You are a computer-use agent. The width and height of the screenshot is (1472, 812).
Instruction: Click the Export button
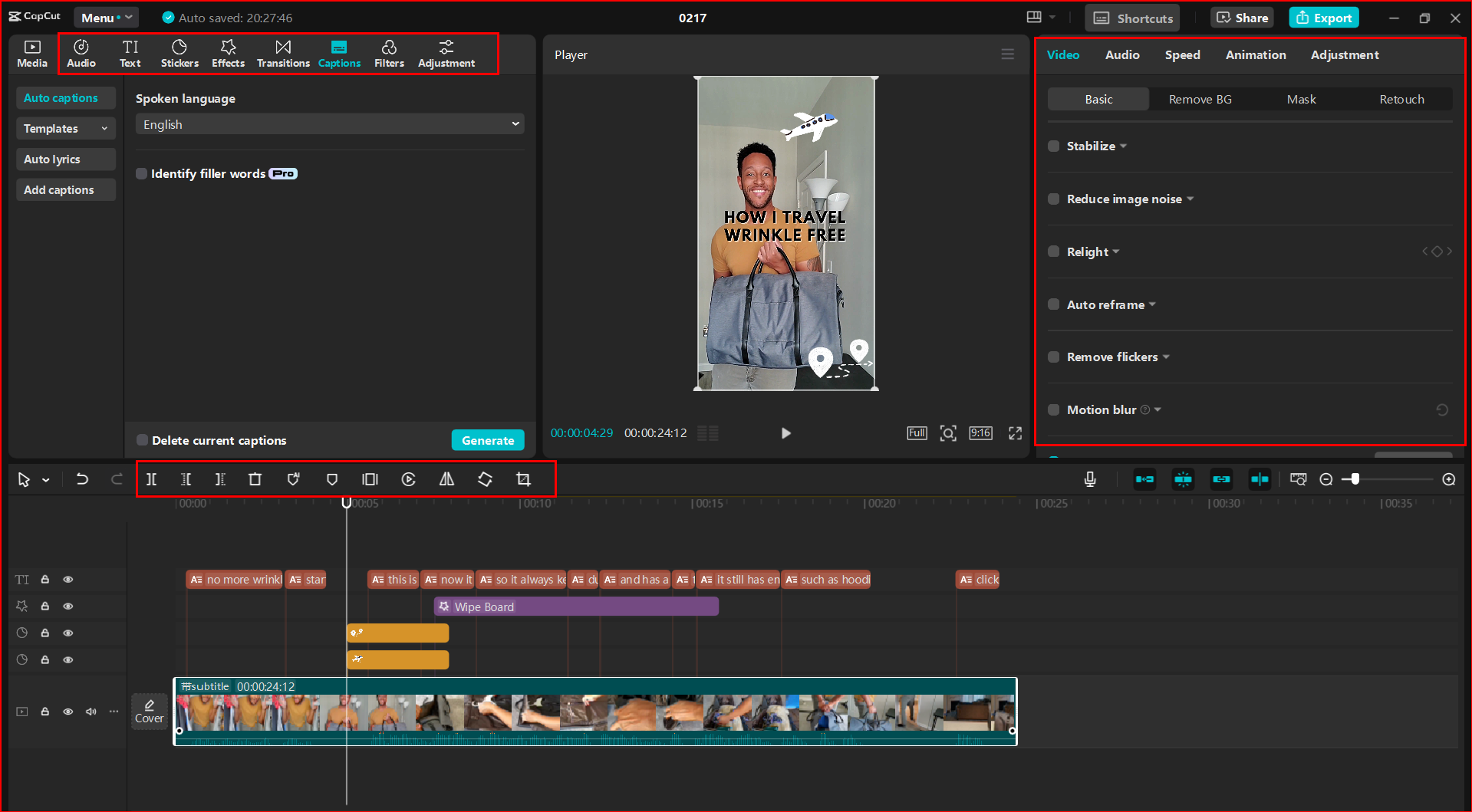pos(1323,17)
